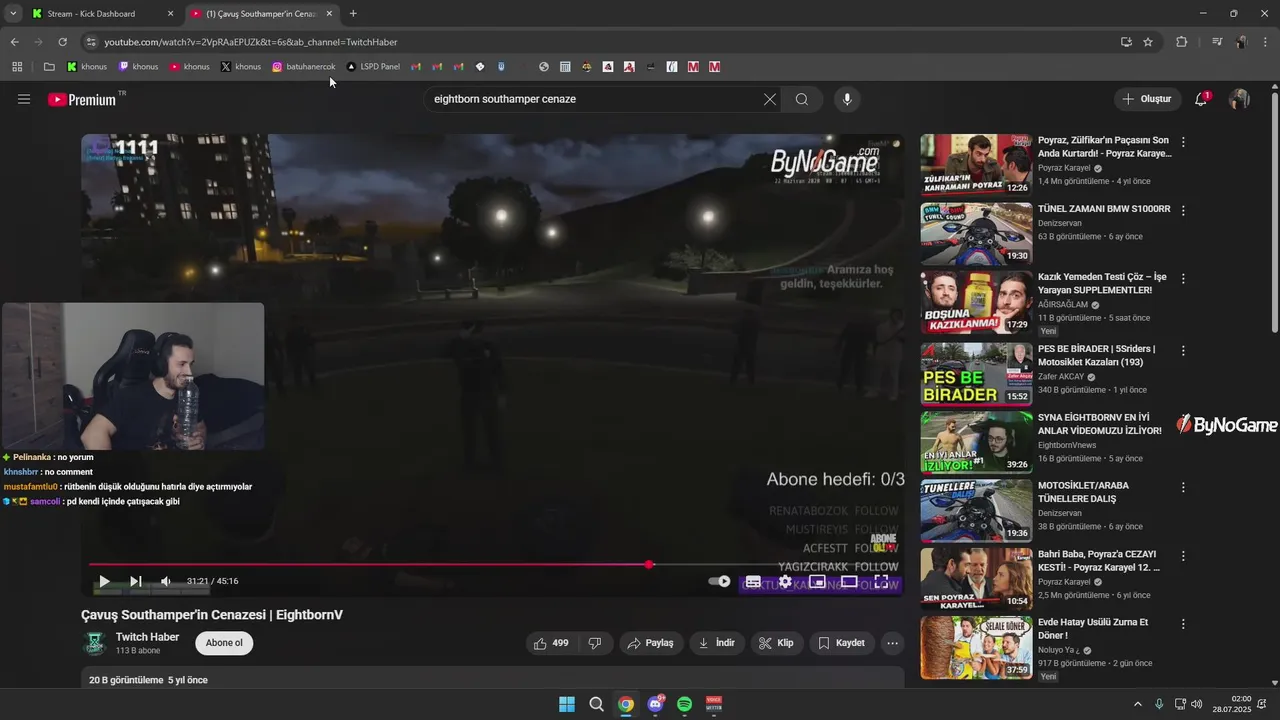Open LSPD Panel bookmark
The width and height of the screenshot is (1280, 720).
point(373,67)
